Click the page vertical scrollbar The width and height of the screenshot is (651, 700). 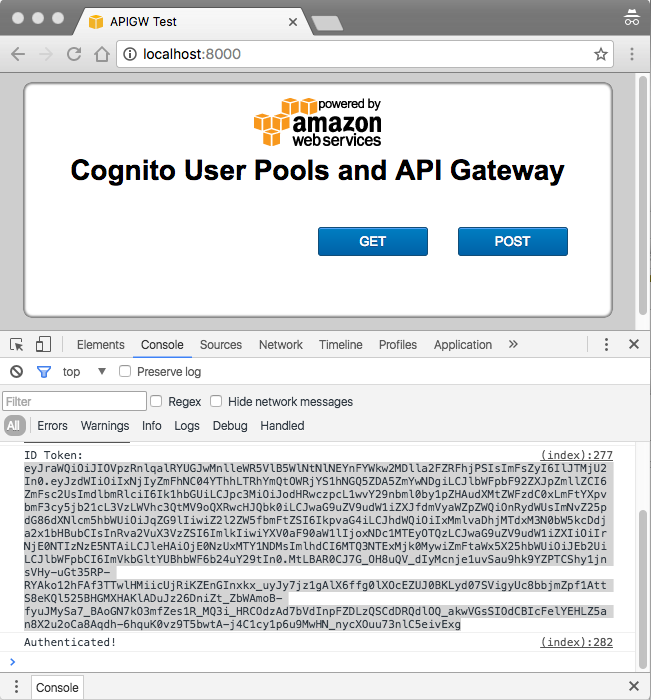coord(643,196)
